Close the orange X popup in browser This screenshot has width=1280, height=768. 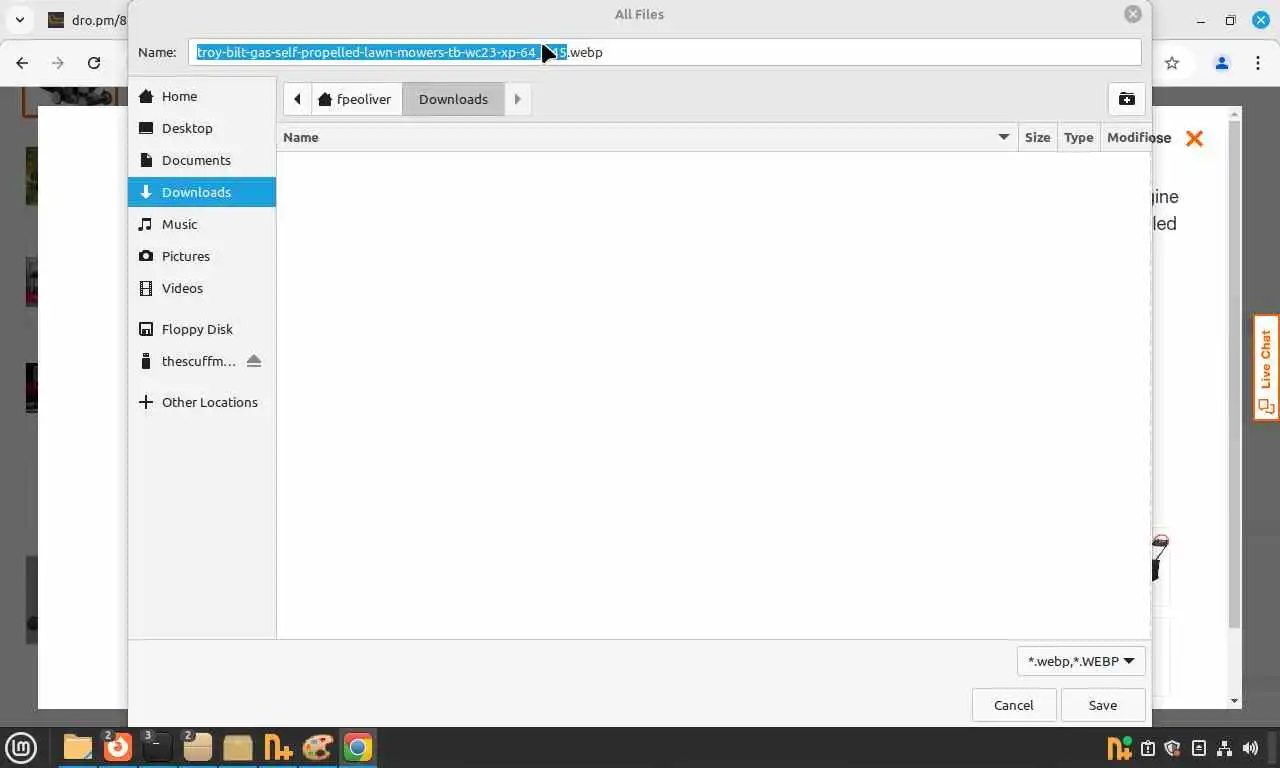tap(1194, 138)
